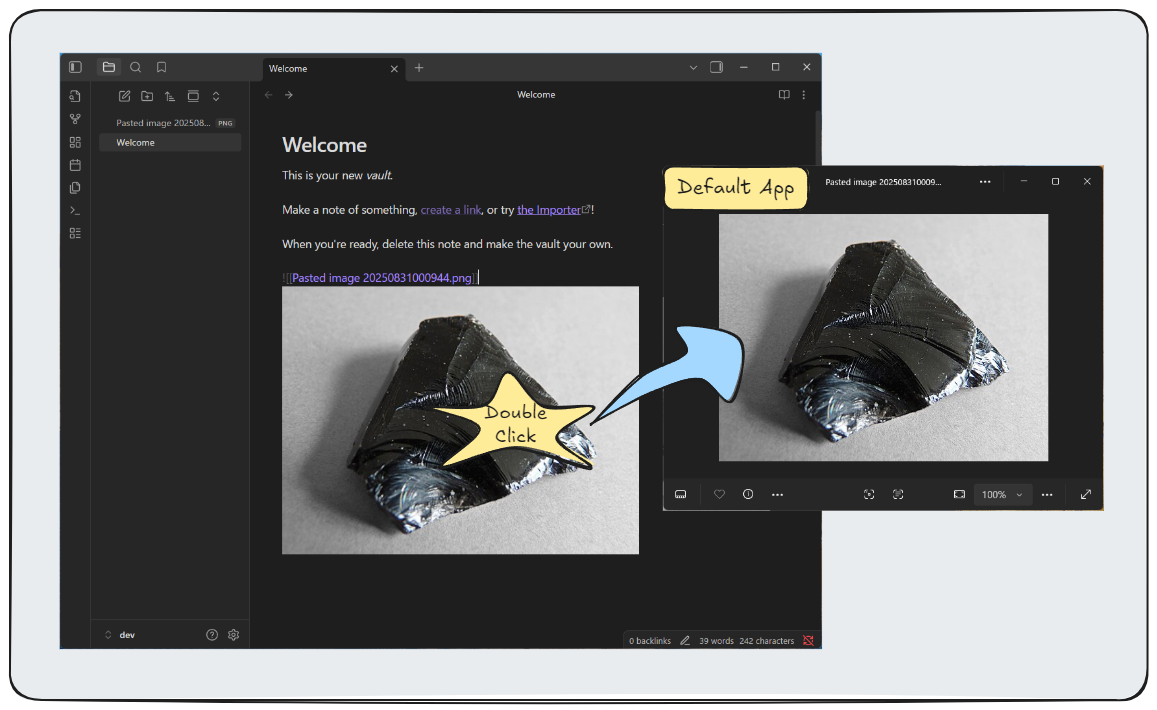Fit image to window in Photos
Image resolution: width=1157 pixels, height=710 pixels.
tap(959, 494)
